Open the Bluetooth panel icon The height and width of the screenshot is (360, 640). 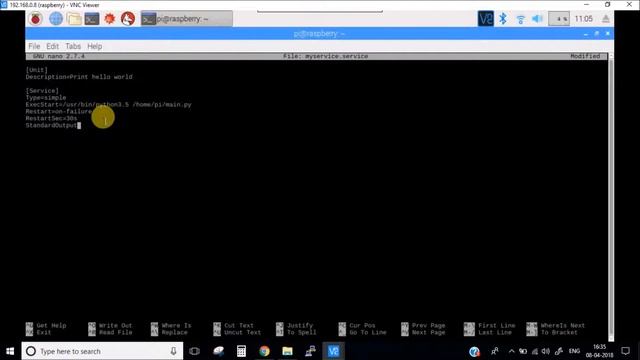click(x=503, y=19)
